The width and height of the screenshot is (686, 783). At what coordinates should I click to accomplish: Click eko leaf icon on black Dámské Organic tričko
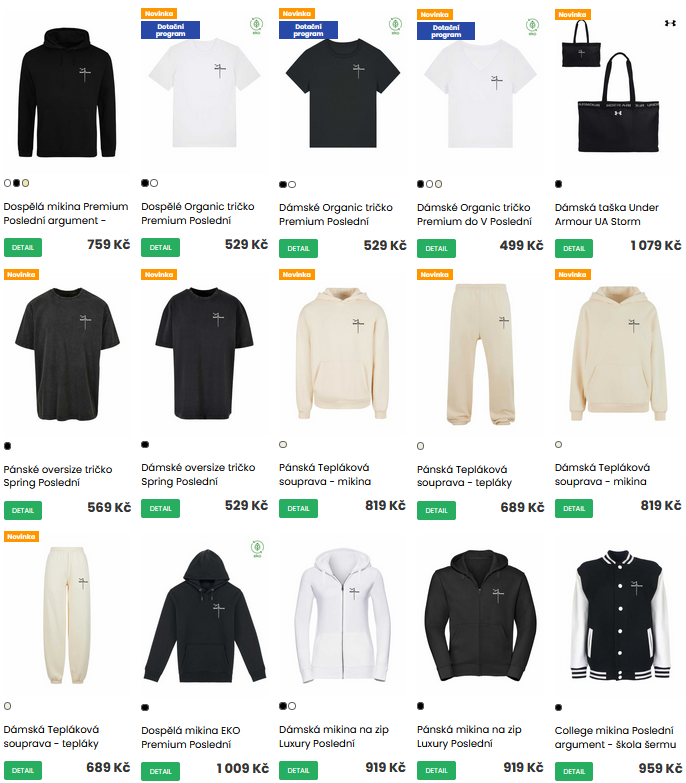click(395, 25)
